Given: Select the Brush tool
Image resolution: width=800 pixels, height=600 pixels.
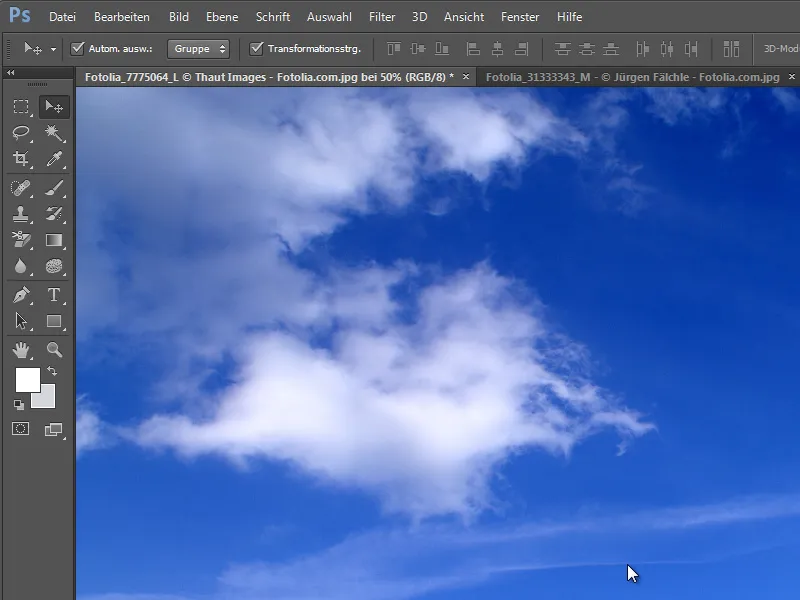Looking at the screenshot, I should click(54, 188).
